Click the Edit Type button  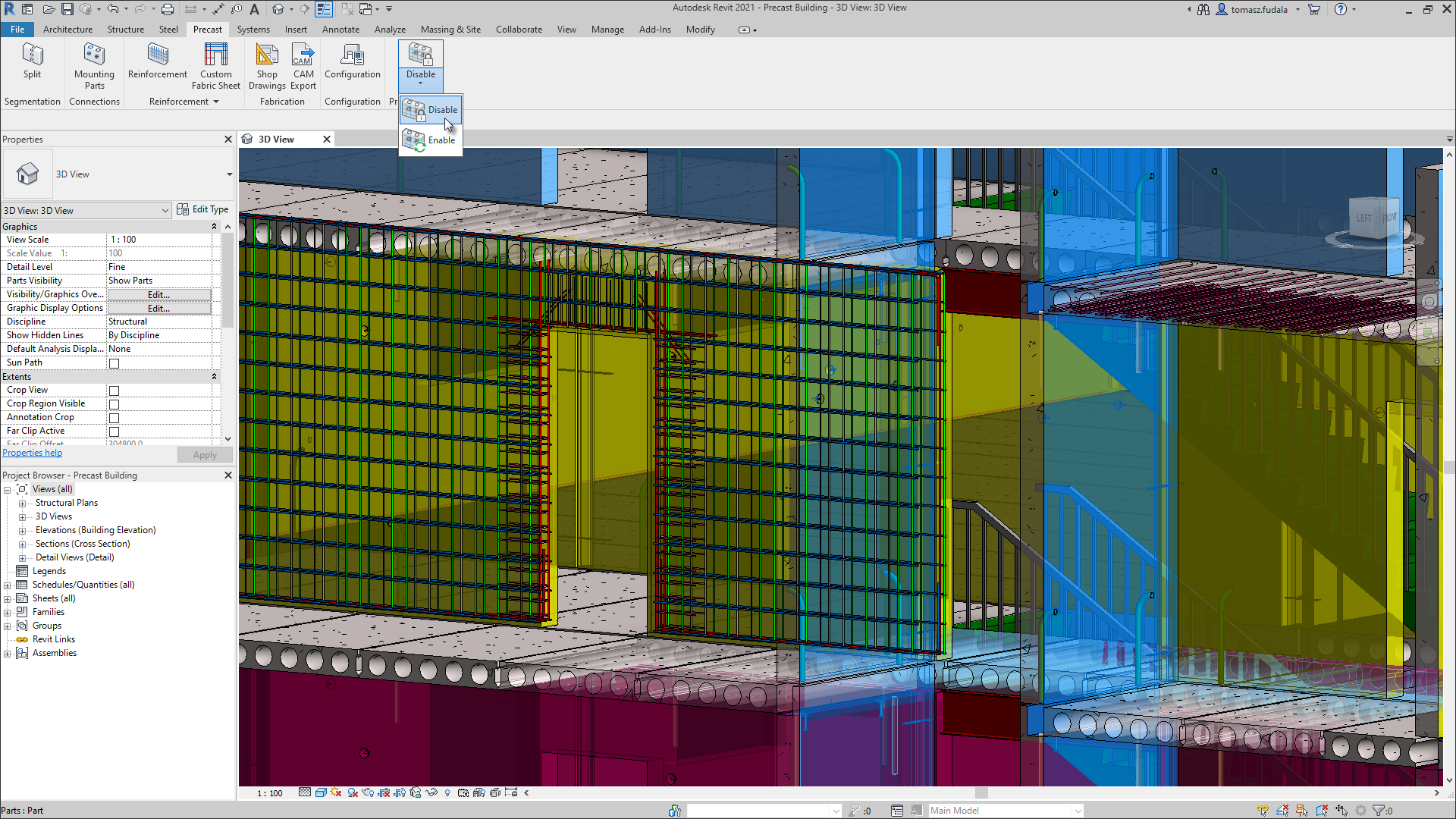tap(202, 209)
